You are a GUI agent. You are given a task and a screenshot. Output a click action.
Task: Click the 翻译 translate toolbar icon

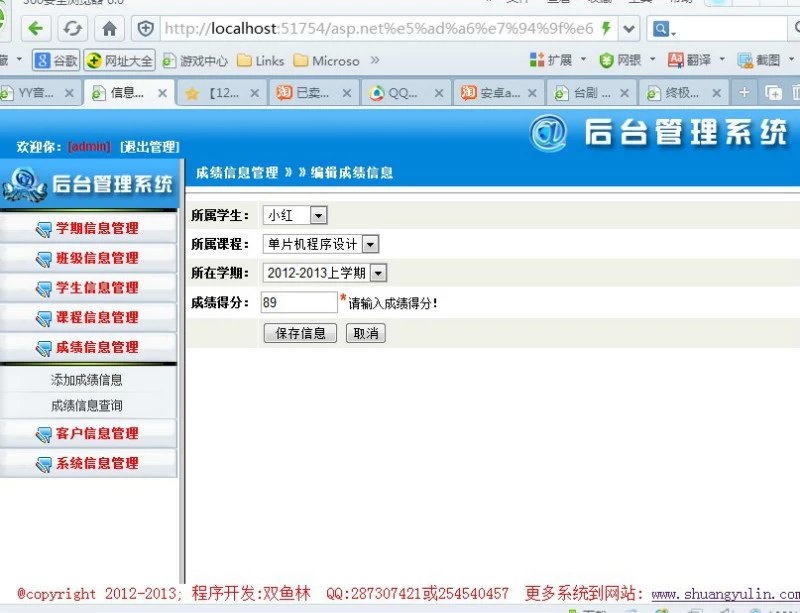[690, 60]
